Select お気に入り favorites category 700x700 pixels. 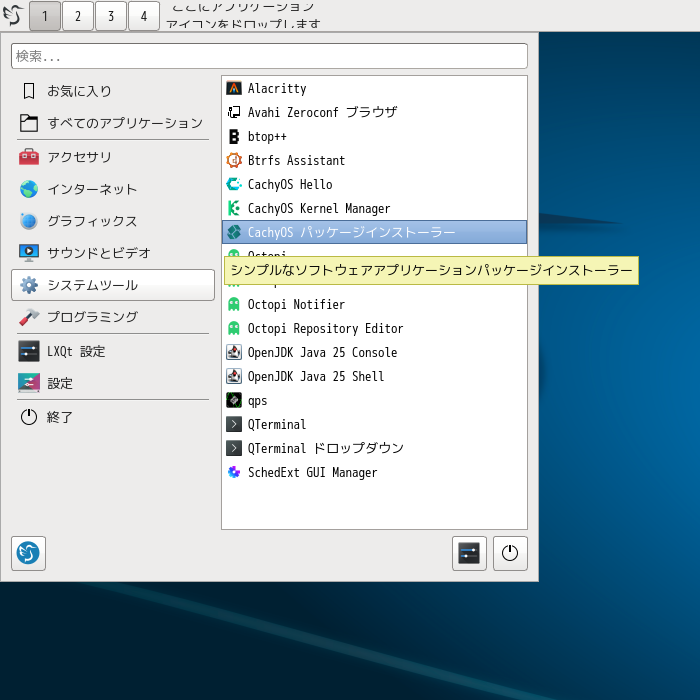113,91
